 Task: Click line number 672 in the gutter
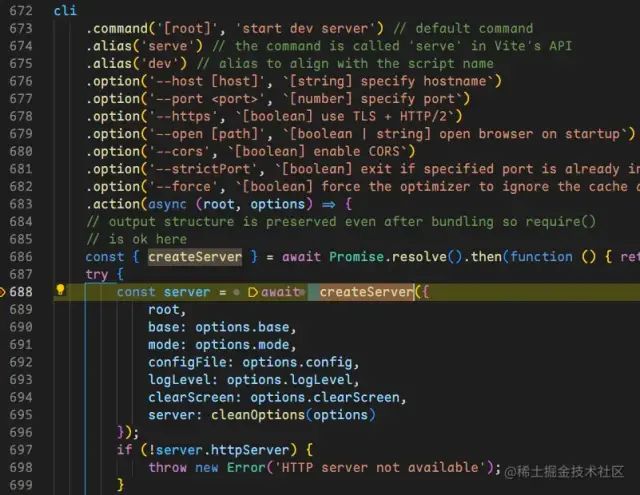point(21,11)
